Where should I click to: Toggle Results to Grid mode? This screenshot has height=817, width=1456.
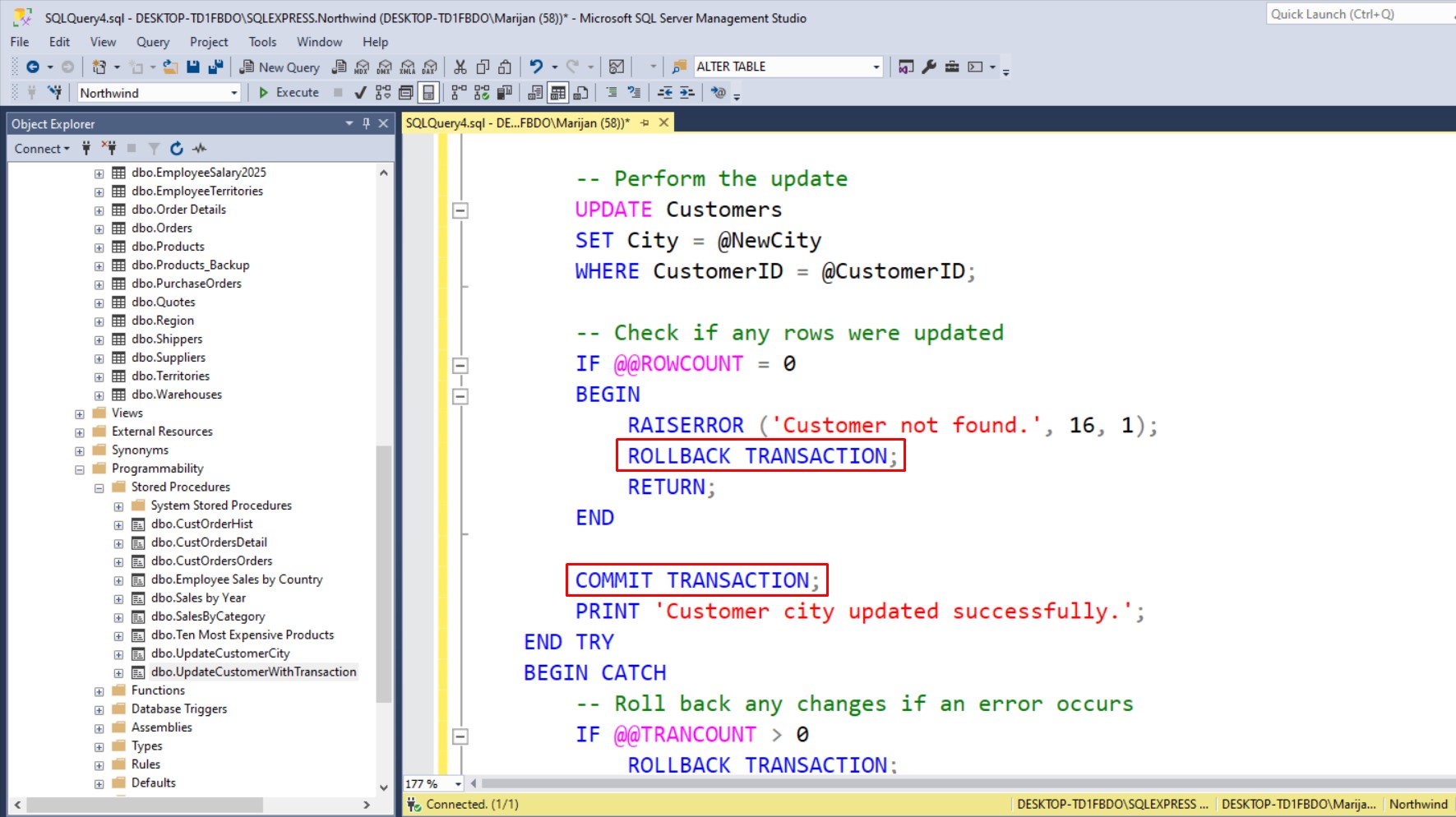[x=558, y=93]
